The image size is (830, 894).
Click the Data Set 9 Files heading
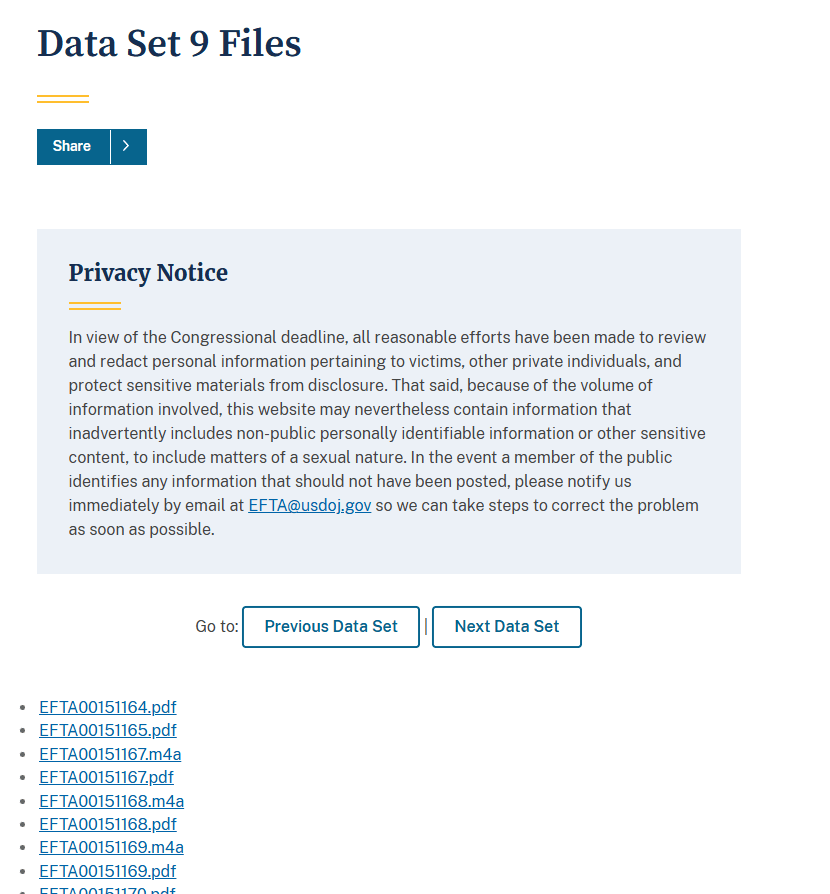[x=169, y=43]
